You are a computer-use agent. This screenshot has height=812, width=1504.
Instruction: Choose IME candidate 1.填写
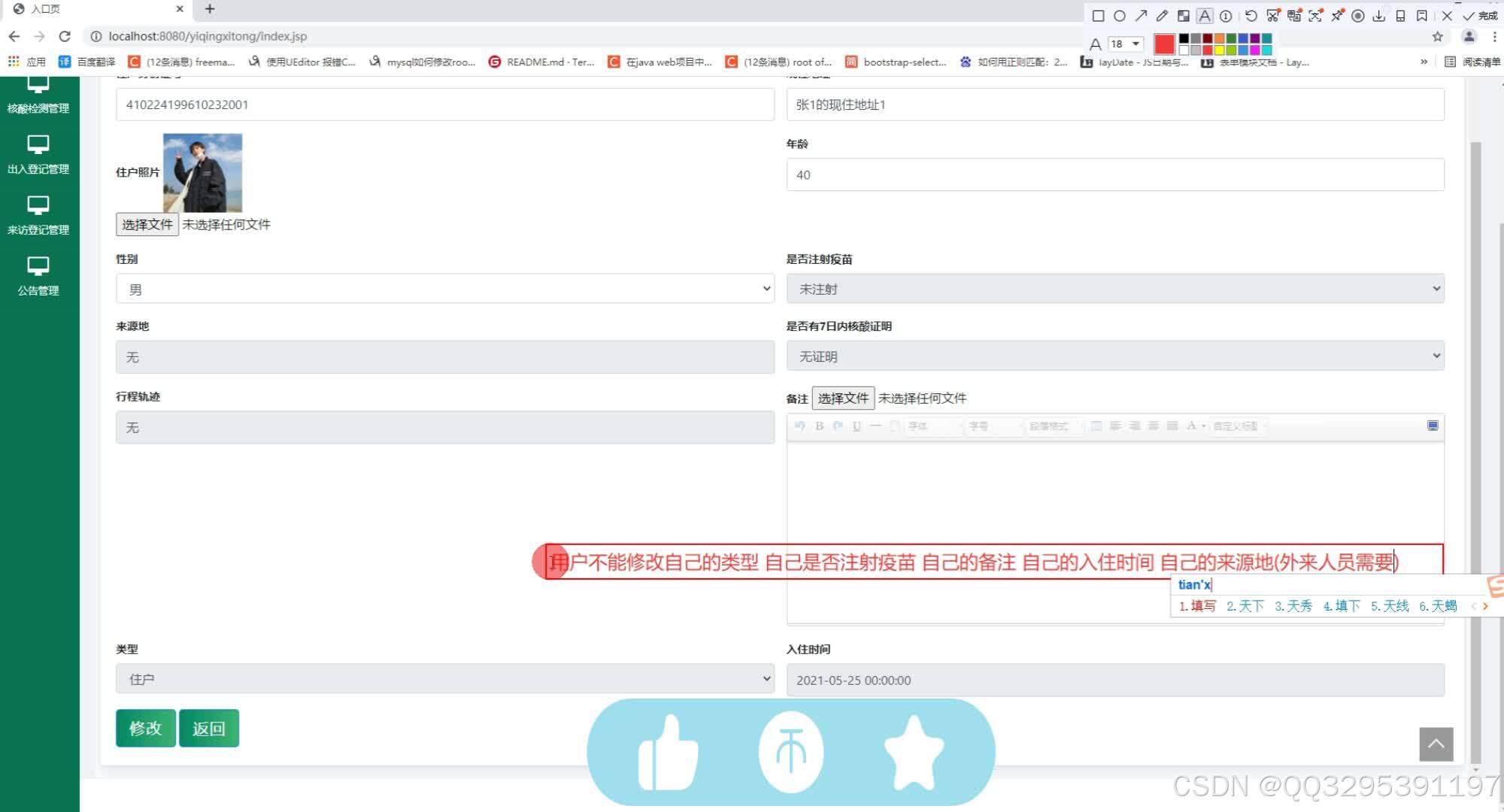pos(1197,606)
